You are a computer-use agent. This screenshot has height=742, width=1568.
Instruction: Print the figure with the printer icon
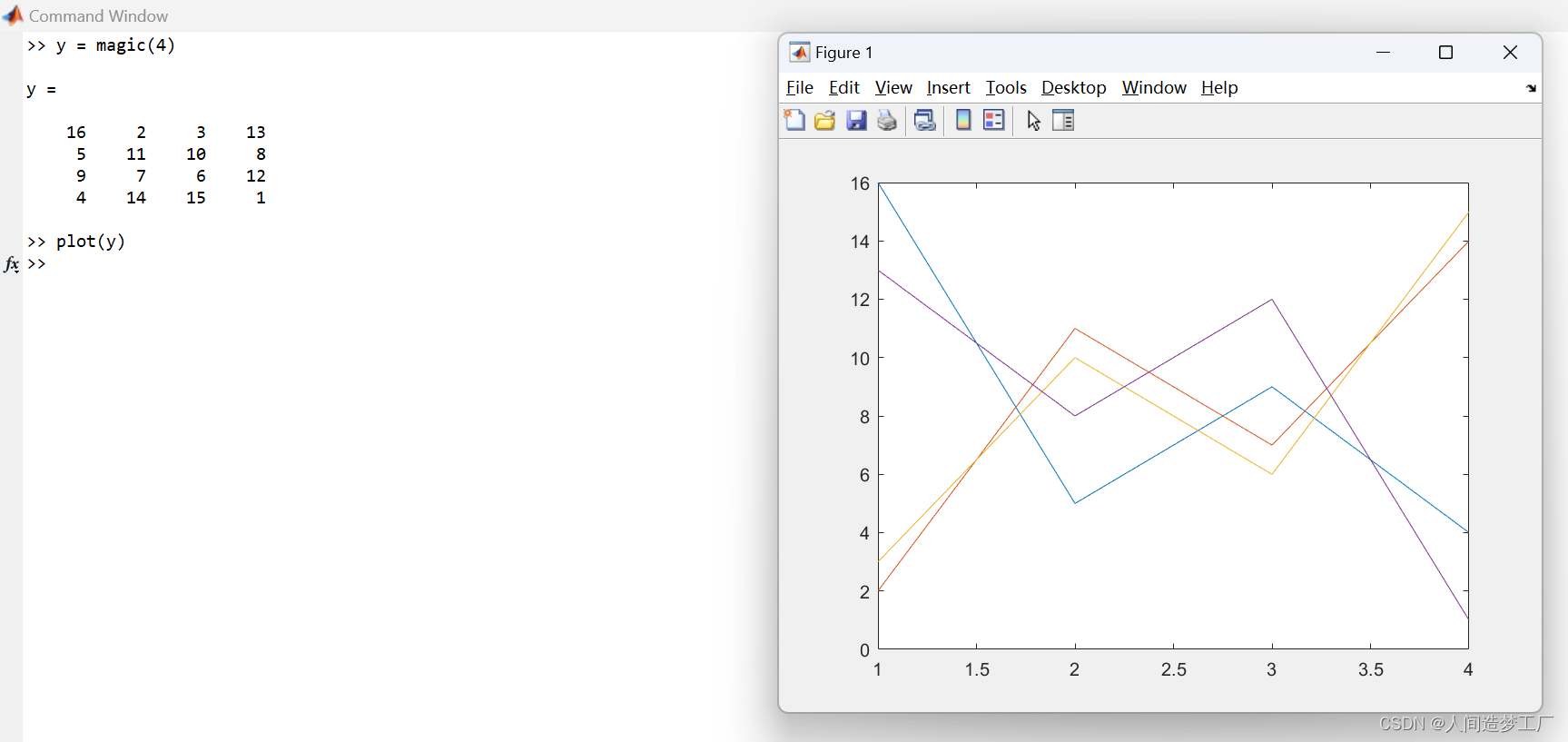pyautogui.click(x=887, y=120)
